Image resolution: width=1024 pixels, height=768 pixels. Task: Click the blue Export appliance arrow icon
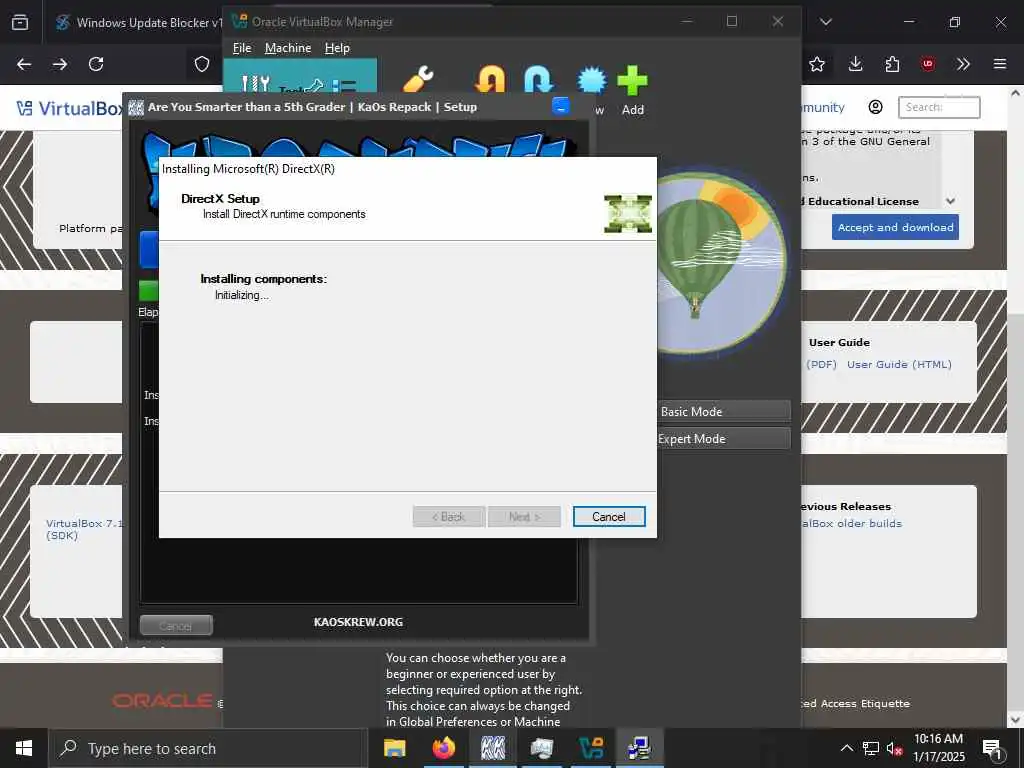coord(538,79)
